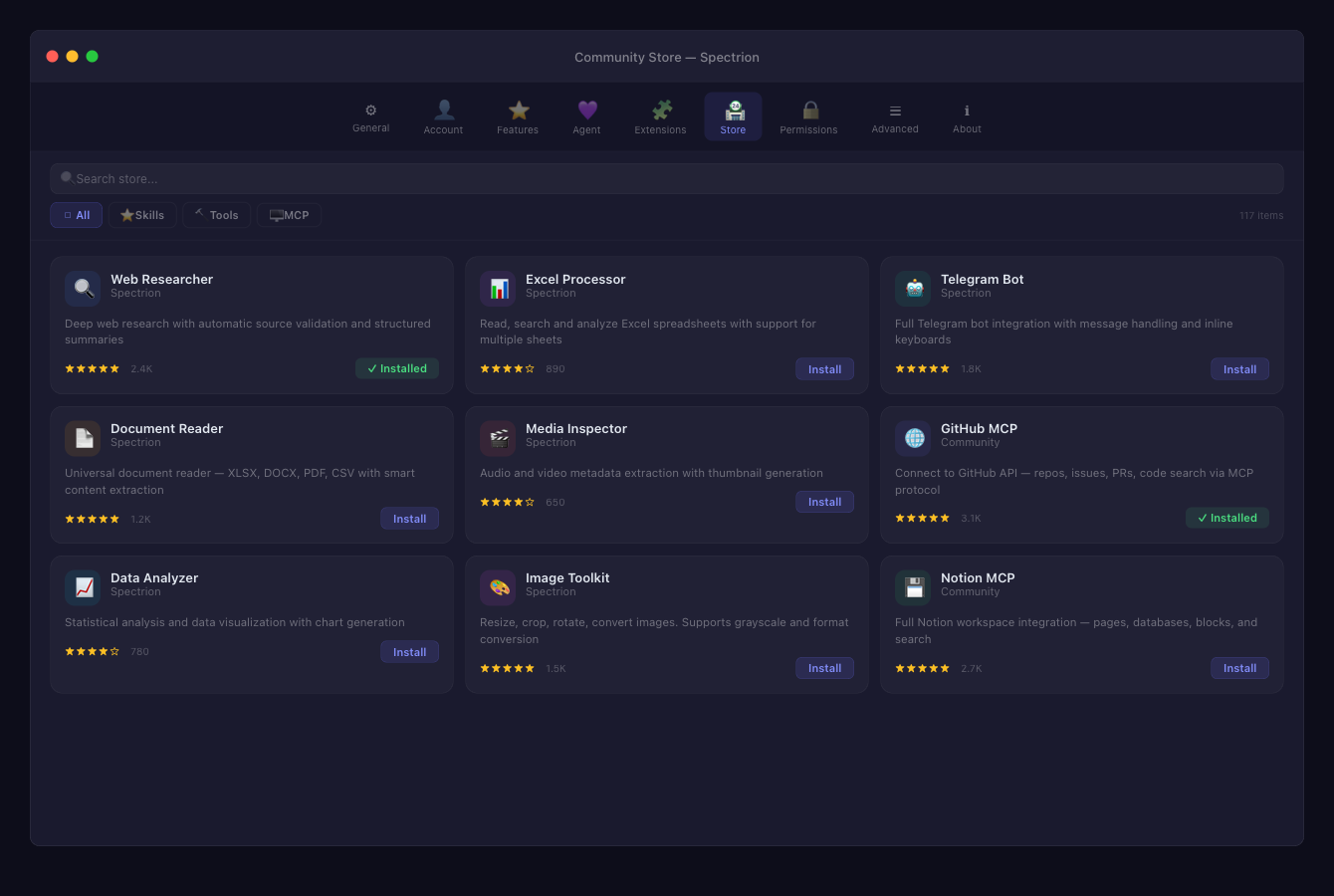The image size is (1334, 896).
Task: Open the Web Researcher app icon
Action: (x=83, y=288)
